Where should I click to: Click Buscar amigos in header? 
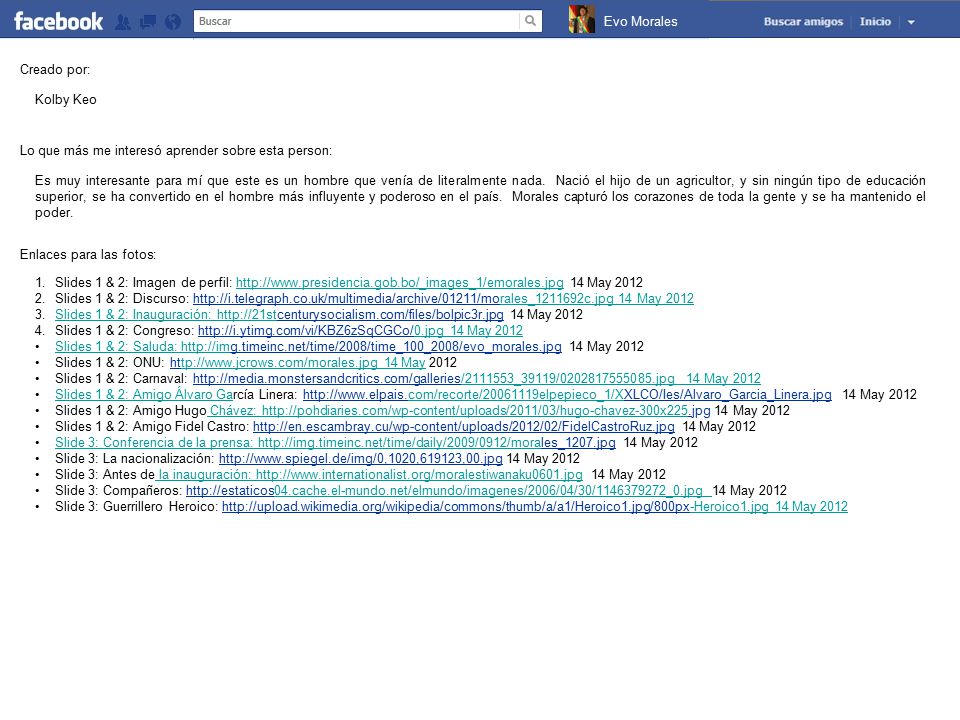point(803,21)
